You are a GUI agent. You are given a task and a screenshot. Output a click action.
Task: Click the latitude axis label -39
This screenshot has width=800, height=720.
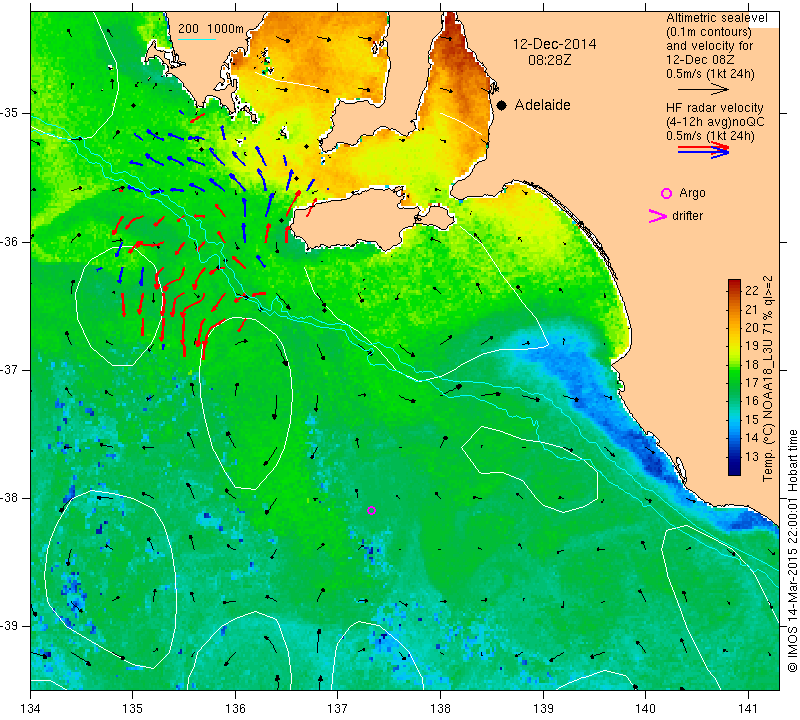(x=11, y=626)
